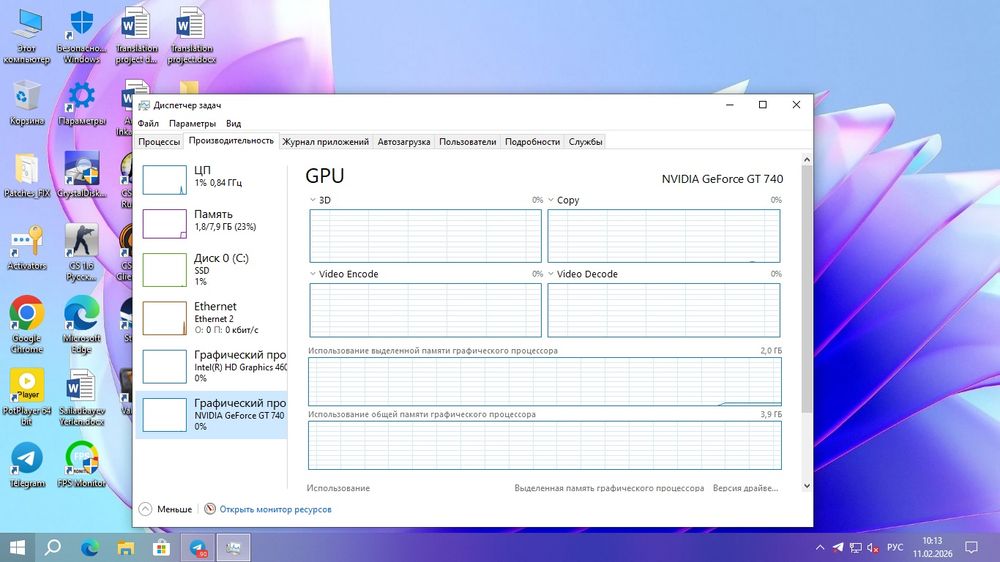This screenshot has height=562, width=1000.
Task: Switch to the Подробности tab
Action: 533,142
